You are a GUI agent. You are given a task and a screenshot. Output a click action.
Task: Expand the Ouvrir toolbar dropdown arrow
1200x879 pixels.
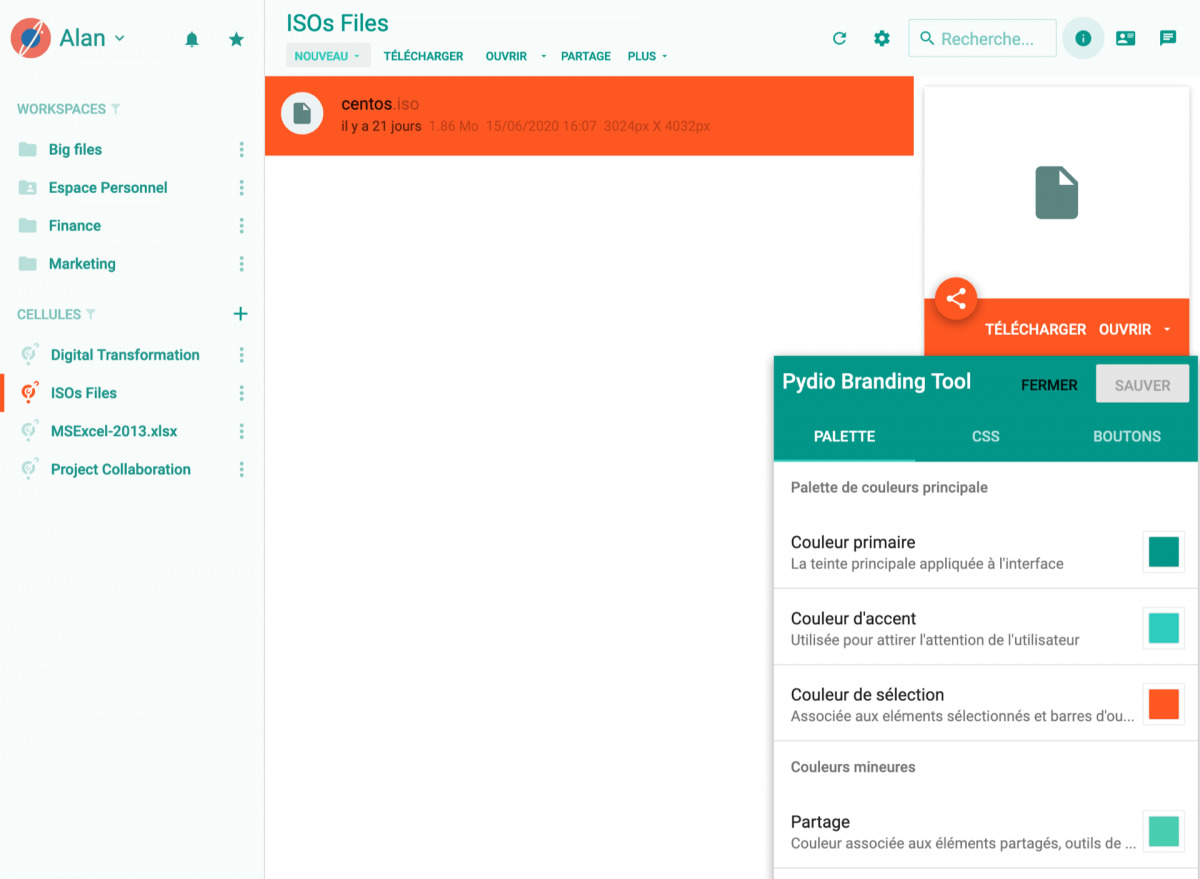point(544,57)
